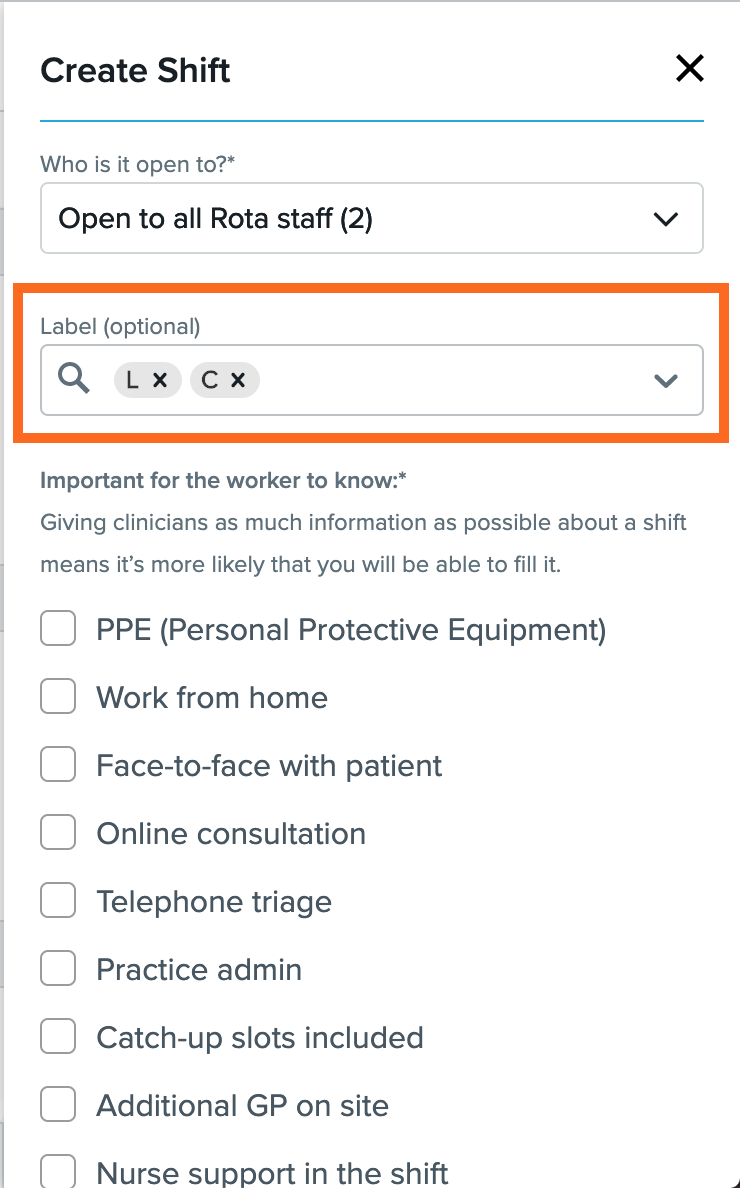Click the L label chip text
The height and width of the screenshot is (1188, 740).
click(x=133, y=380)
